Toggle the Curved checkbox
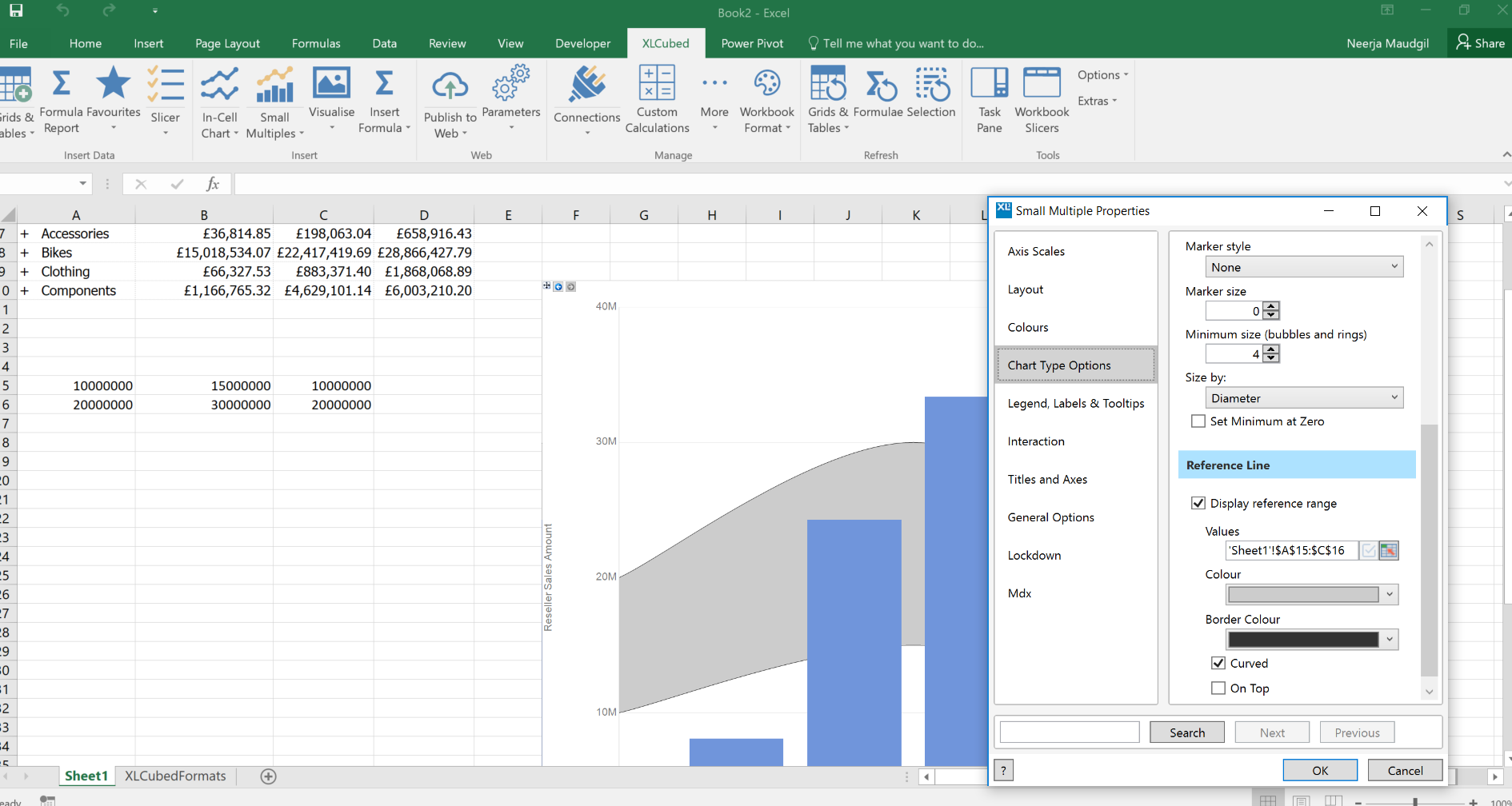The width and height of the screenshot is (1512, 806). coord(1218,663)
